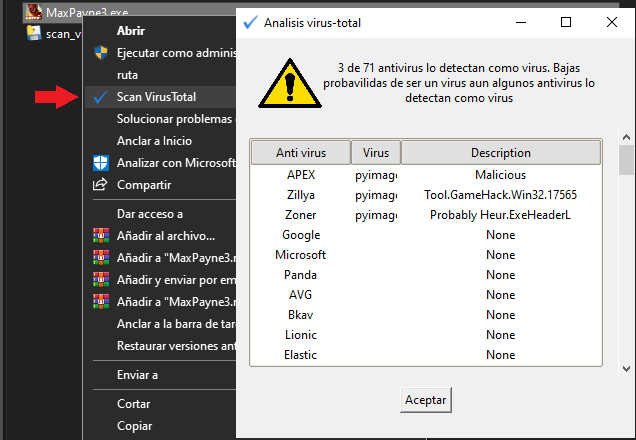Image resolution: width=636 pixels, height=440 pixels.
Task: Click the scrollbar down arrow in results list
Action: click(626, 369)
